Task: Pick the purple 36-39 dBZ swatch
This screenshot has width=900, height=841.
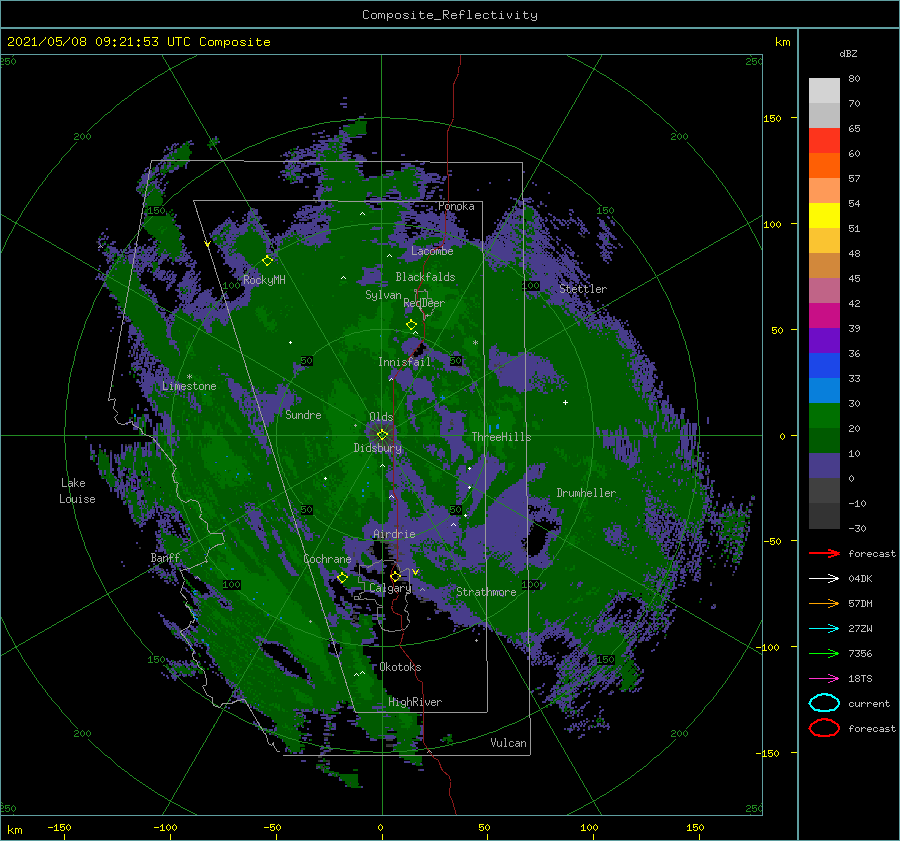Action: pos(824,340)
